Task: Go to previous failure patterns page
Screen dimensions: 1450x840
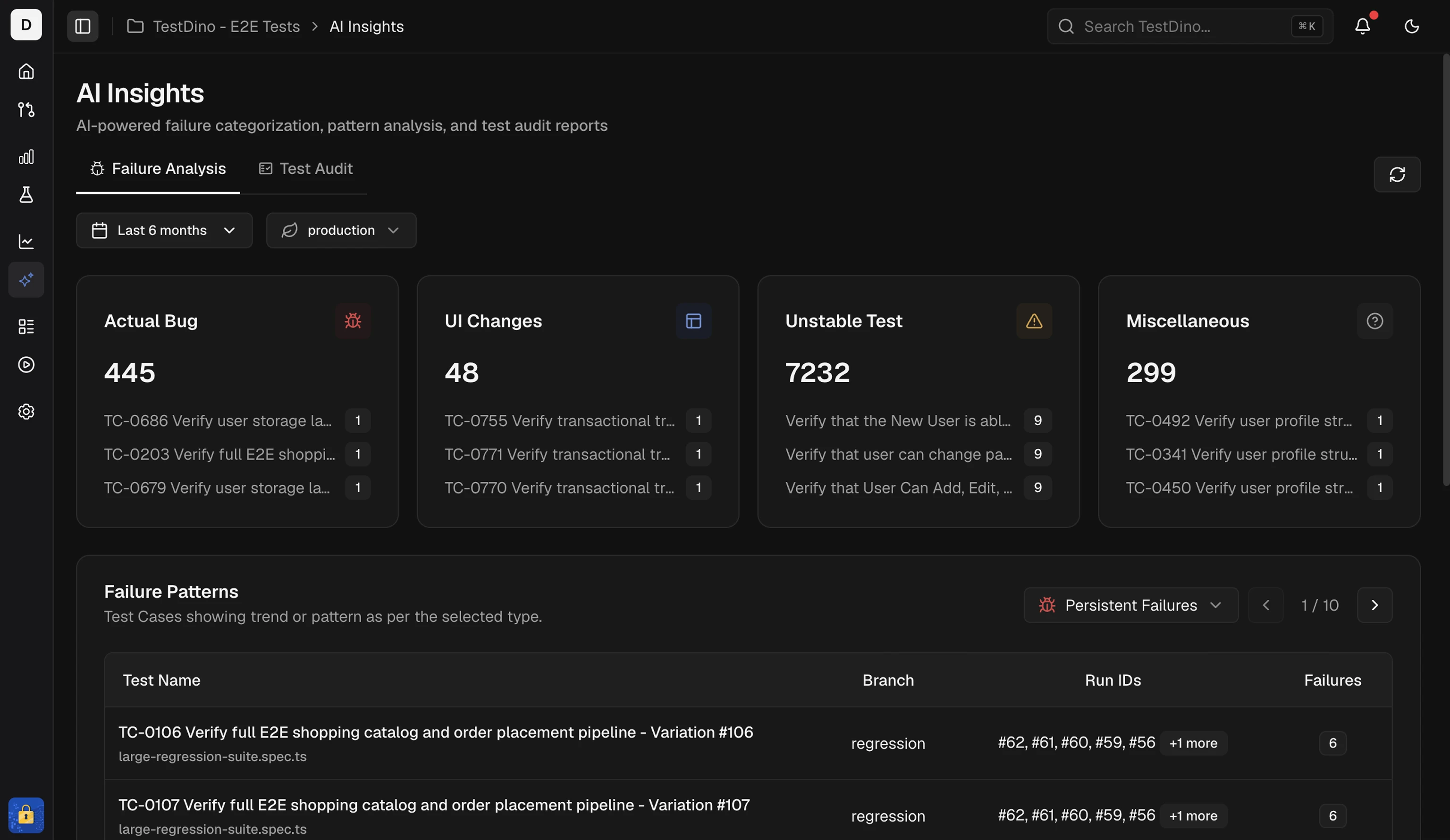Action: [1266, 605]
